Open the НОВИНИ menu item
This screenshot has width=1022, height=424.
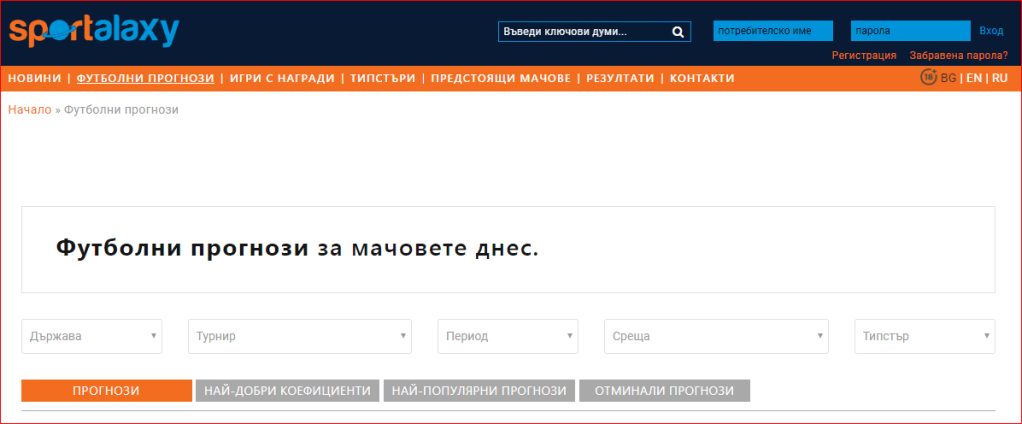click(34, 78)
